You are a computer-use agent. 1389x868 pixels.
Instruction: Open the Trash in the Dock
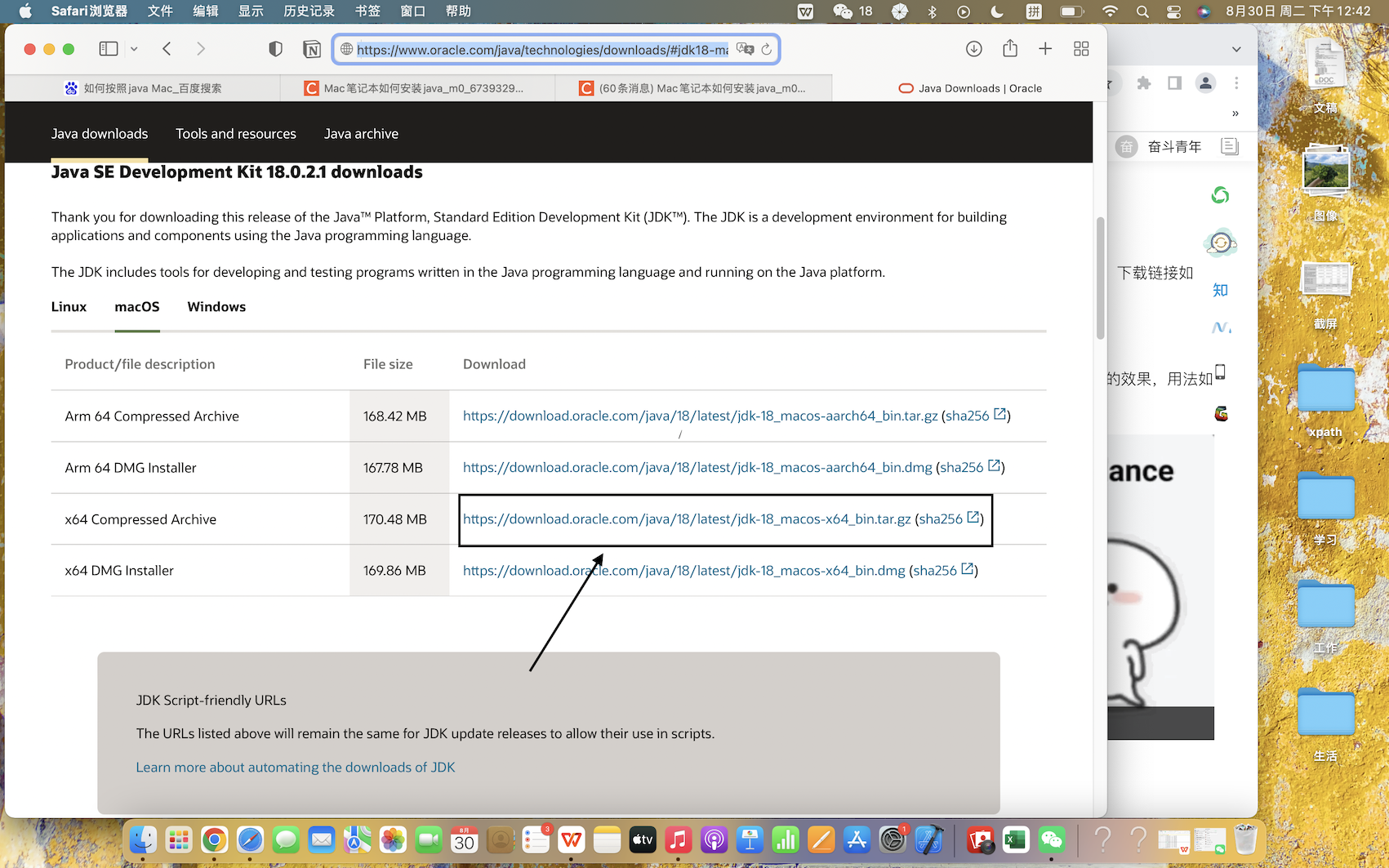[x=1245, y=839]
